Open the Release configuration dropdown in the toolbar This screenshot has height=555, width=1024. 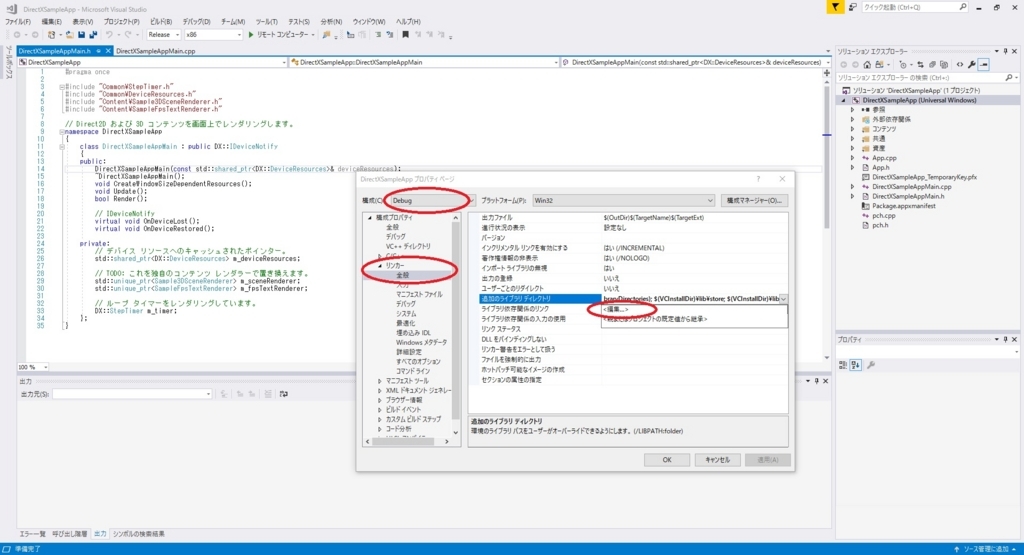[163, 35]
